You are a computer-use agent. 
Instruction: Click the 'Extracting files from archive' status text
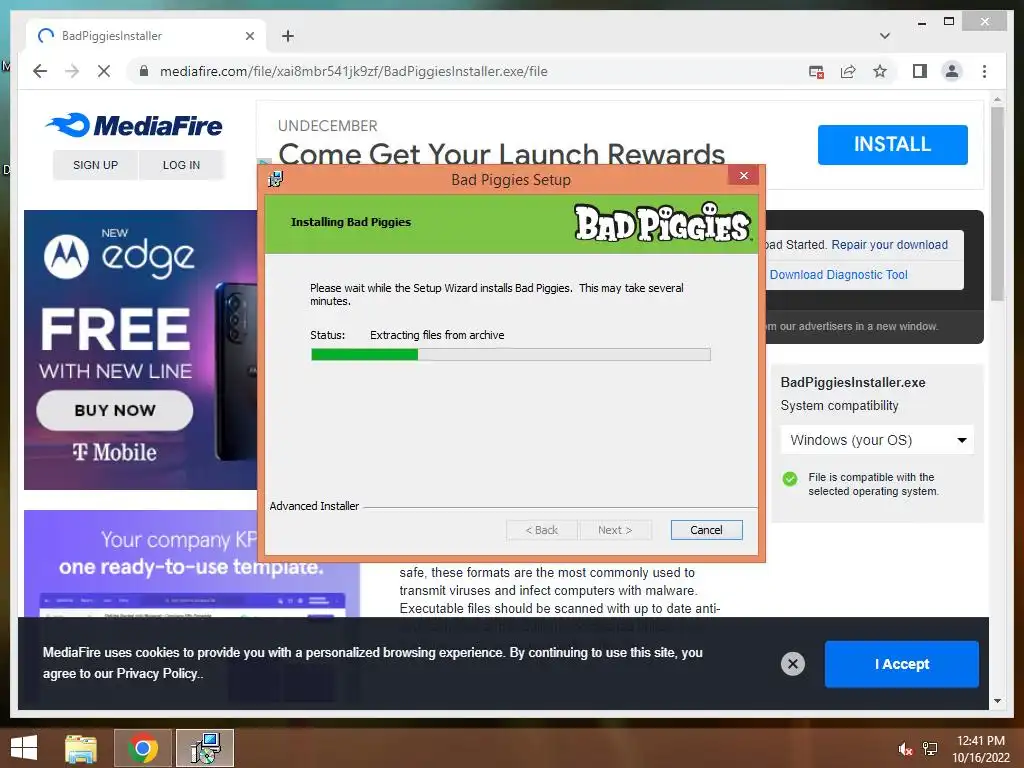click(437, 335)
